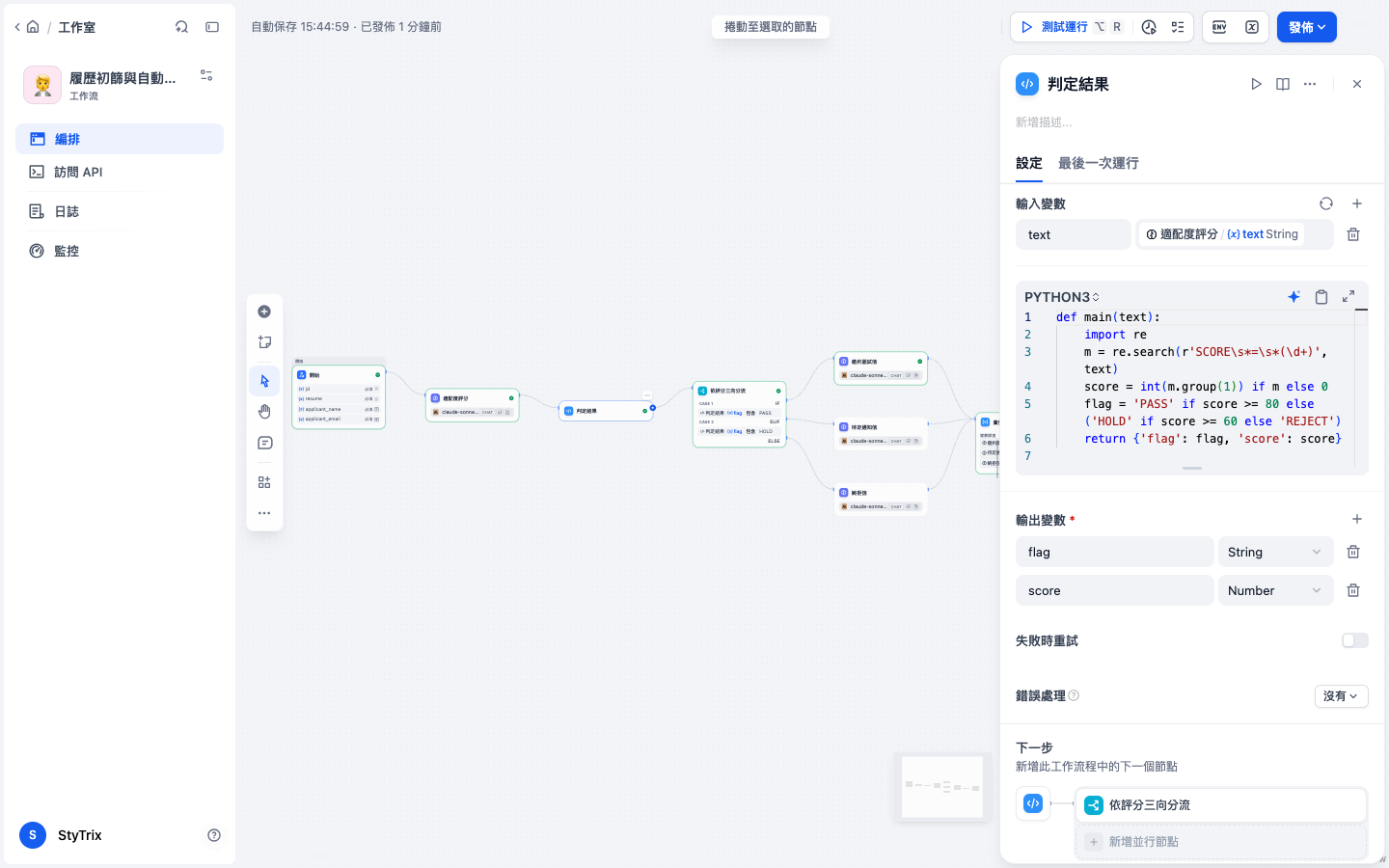The width and height of the screenshot is (1389, 868).
Task: Collapse the left sidebar panel
Action: point(212,27)
